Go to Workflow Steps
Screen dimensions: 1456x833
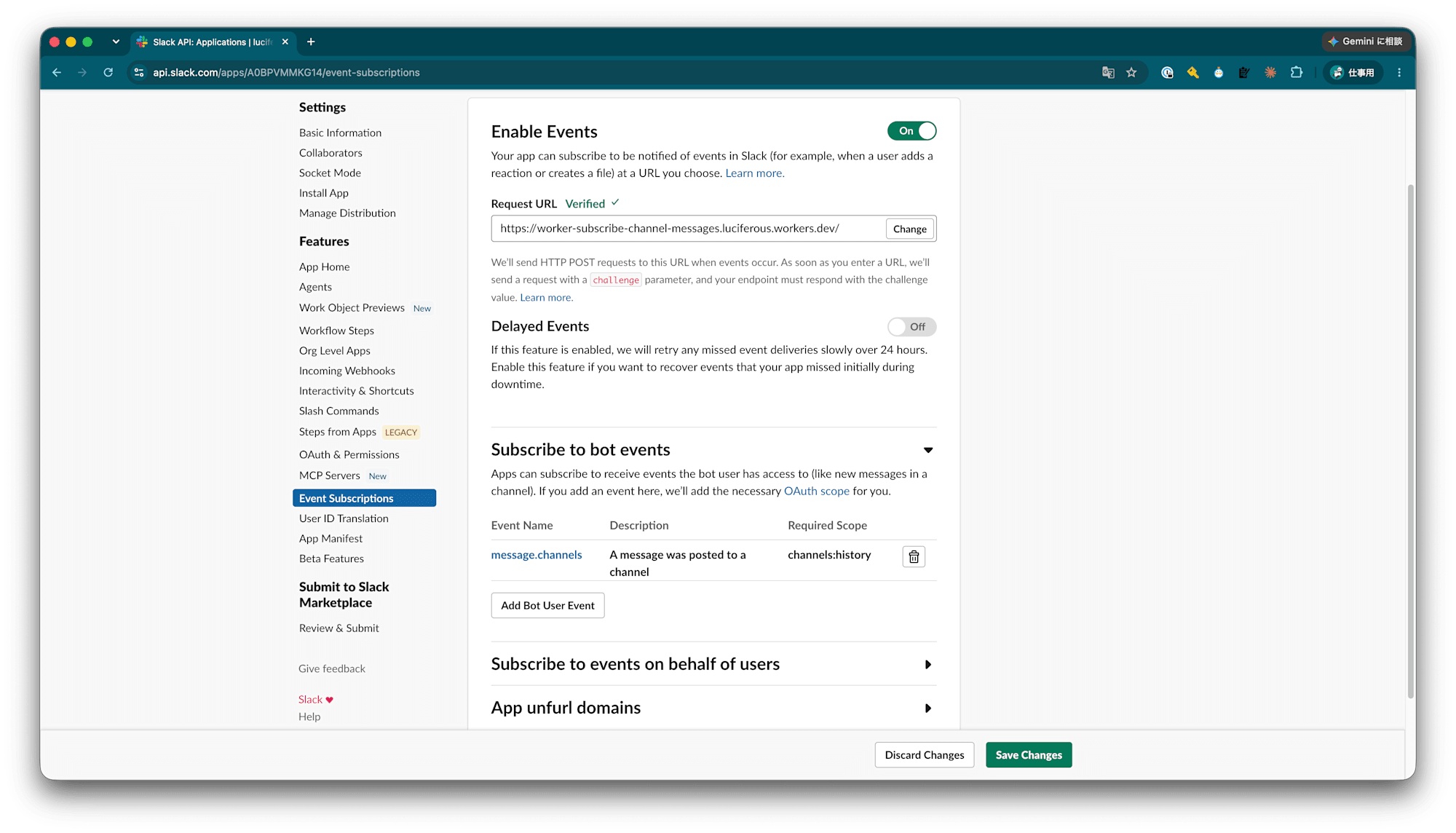tap(336, 331)
